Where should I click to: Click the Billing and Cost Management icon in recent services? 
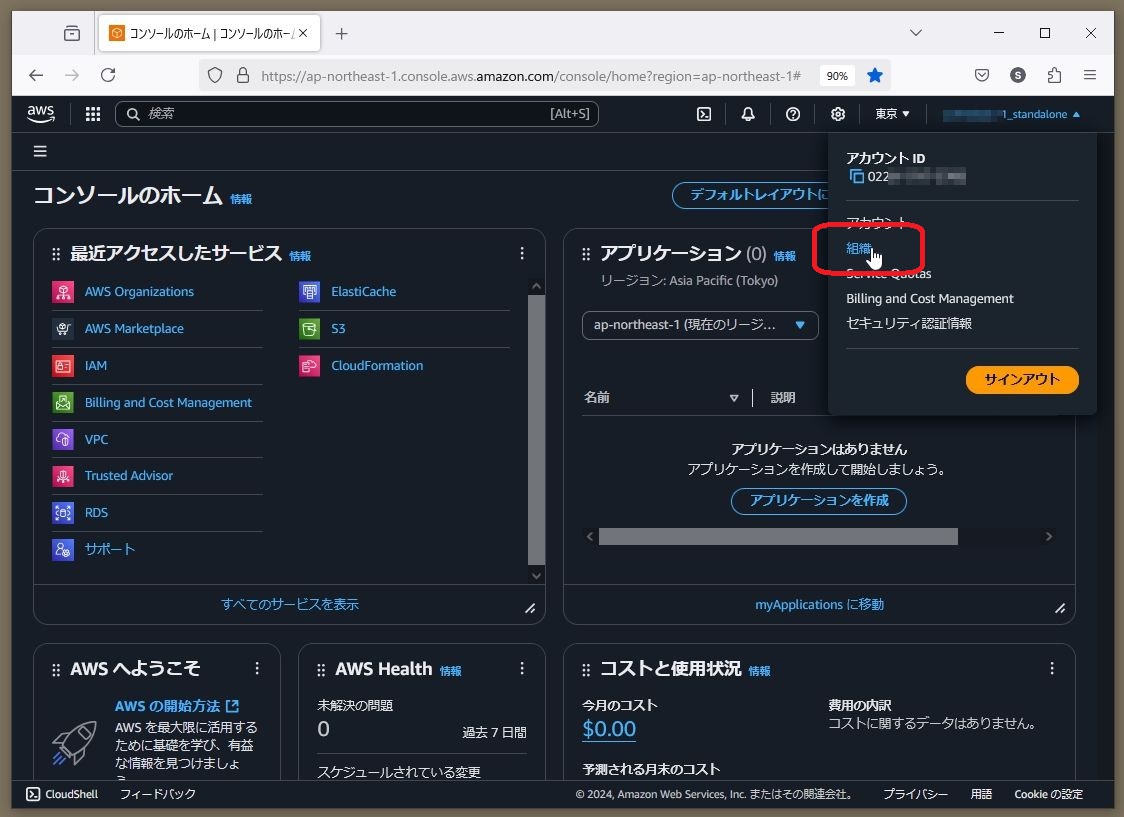click(63, 402)
